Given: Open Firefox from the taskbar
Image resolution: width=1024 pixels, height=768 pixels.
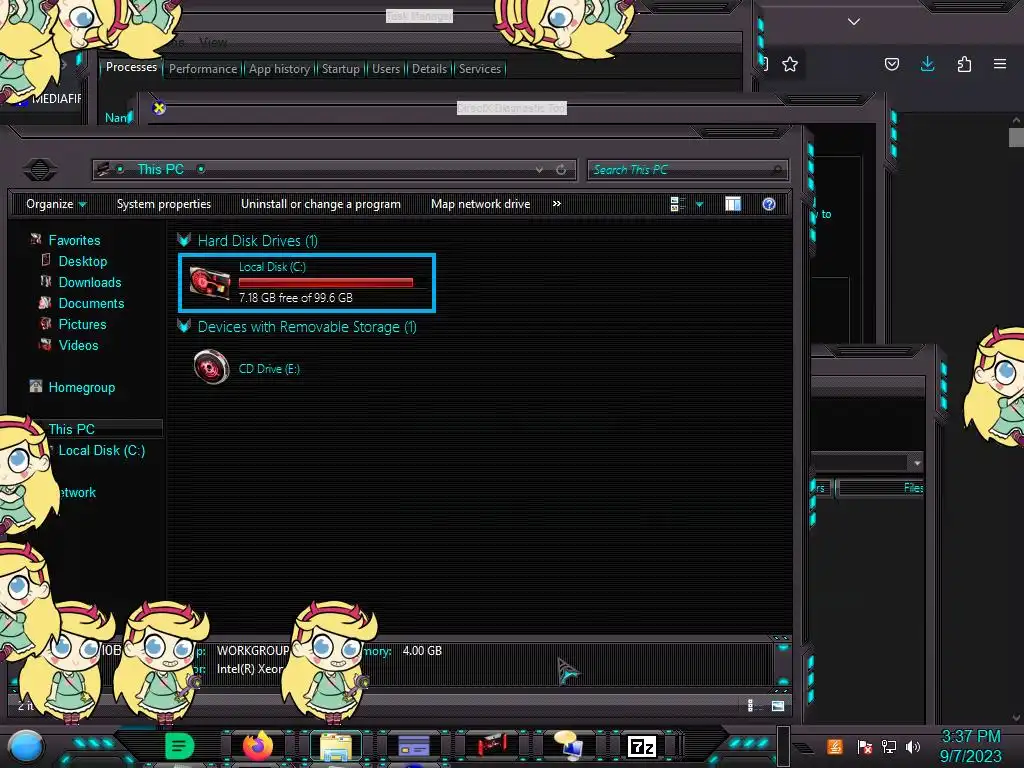Looking at the screenshot, I should [x=258, y=745].
